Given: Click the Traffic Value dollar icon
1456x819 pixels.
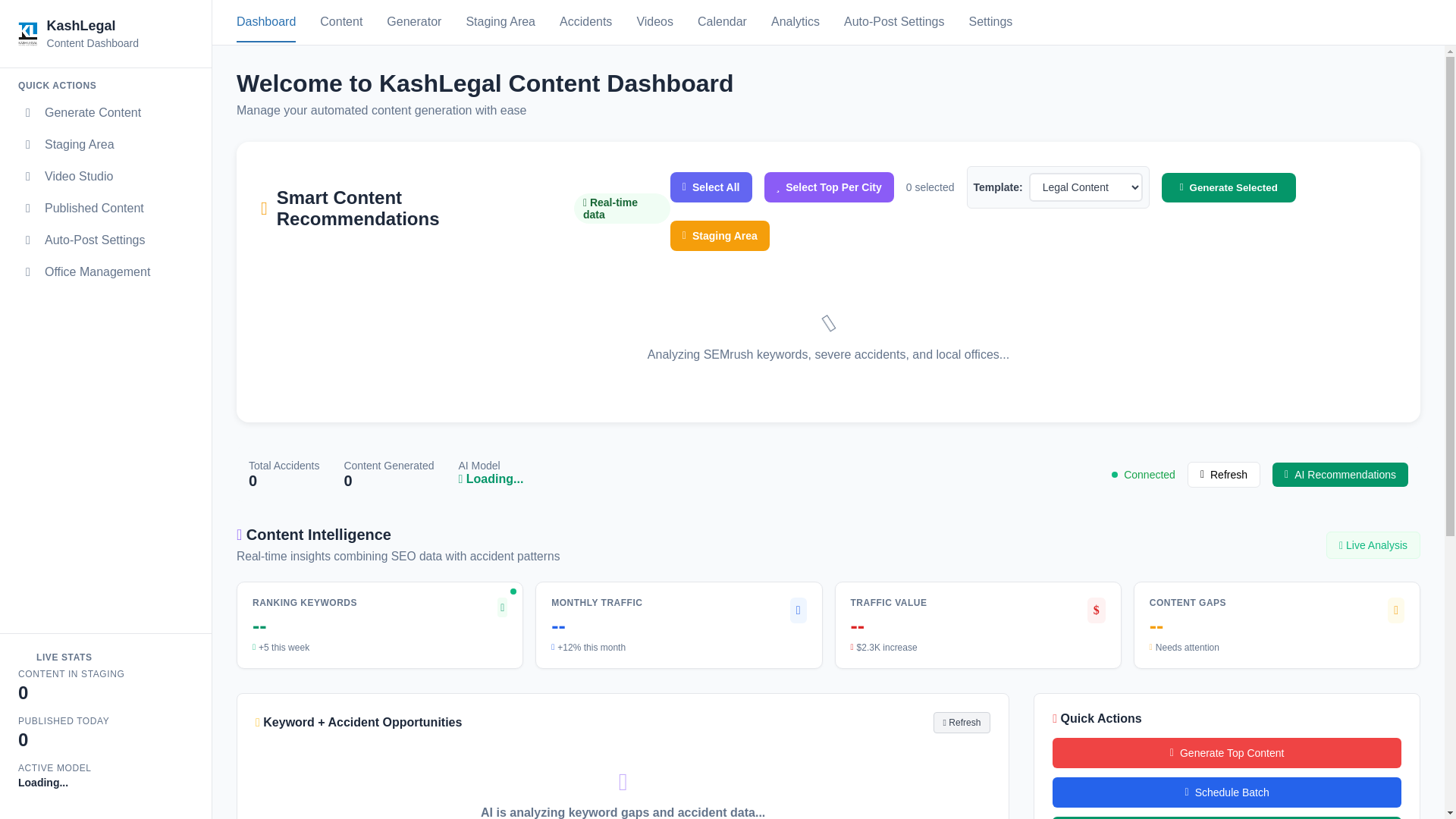Looking at the screenshot, I should [1096, 610].
